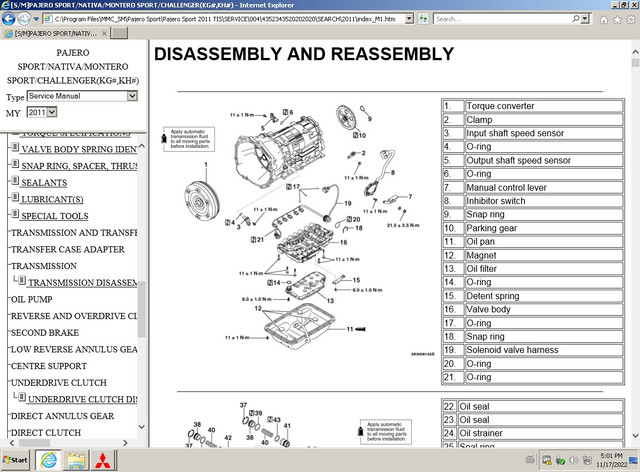Image resolution: width=640 pixels, height=472 pixels.
Task: Open SNAP RING, SPACER, THRUST link
Action: (79, 166)
